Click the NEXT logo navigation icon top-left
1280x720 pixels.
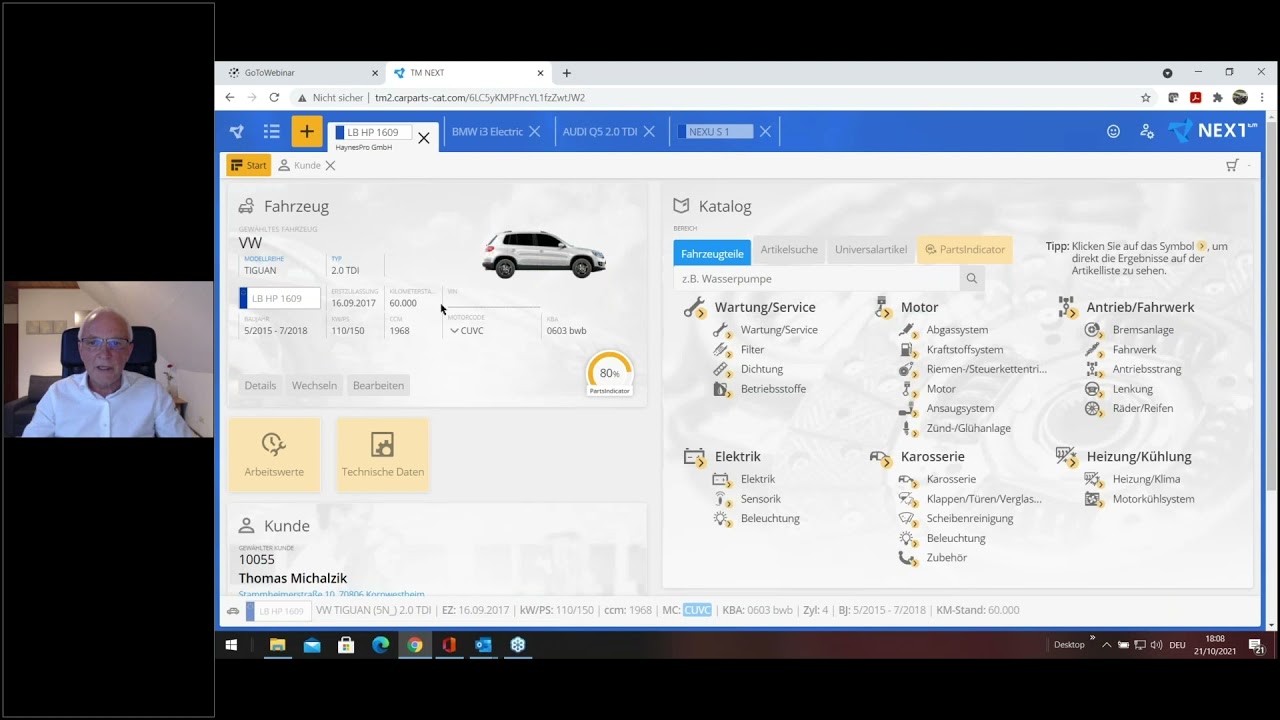tap(237, 132)
